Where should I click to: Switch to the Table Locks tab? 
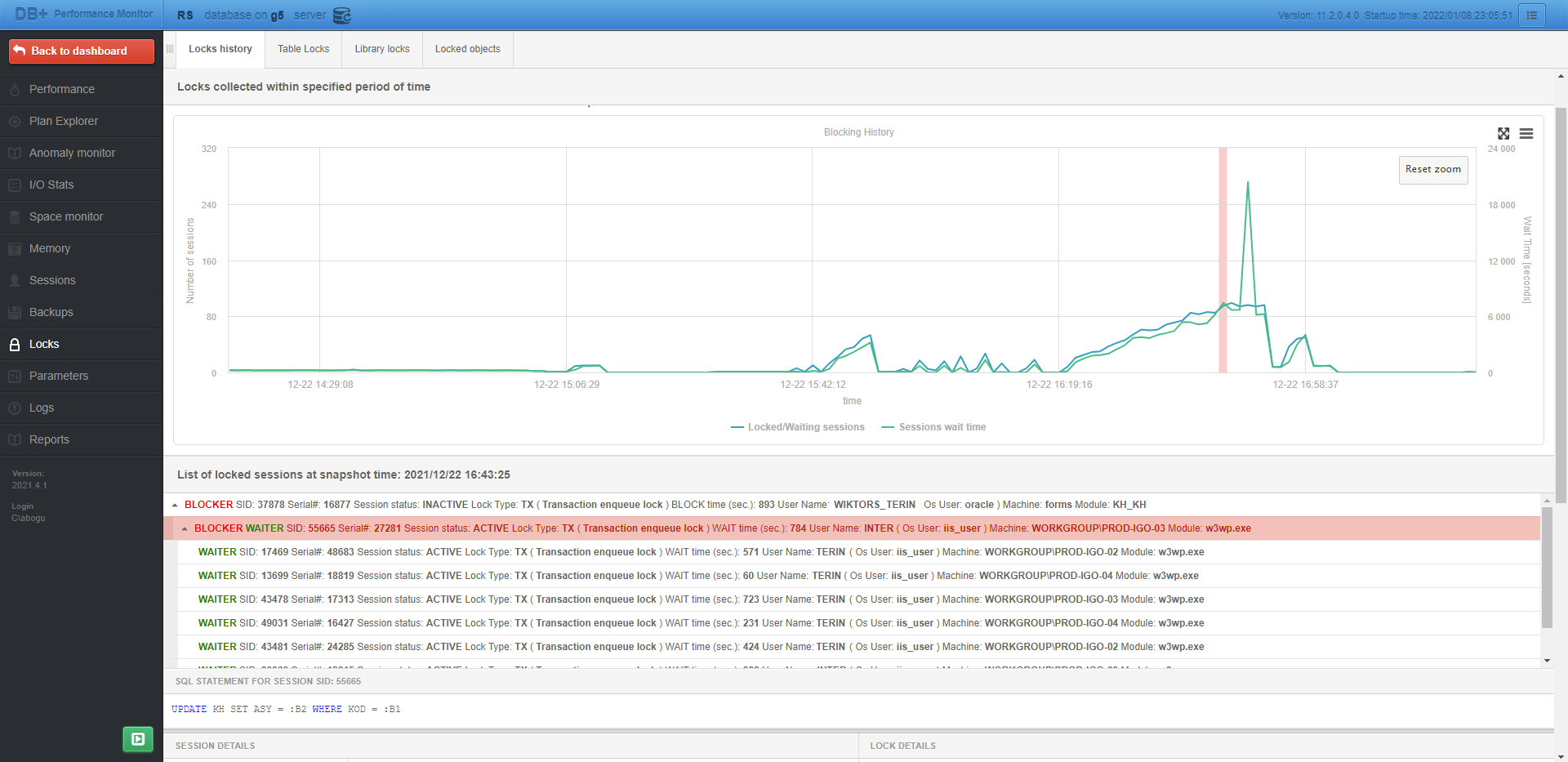click(303, 49)
